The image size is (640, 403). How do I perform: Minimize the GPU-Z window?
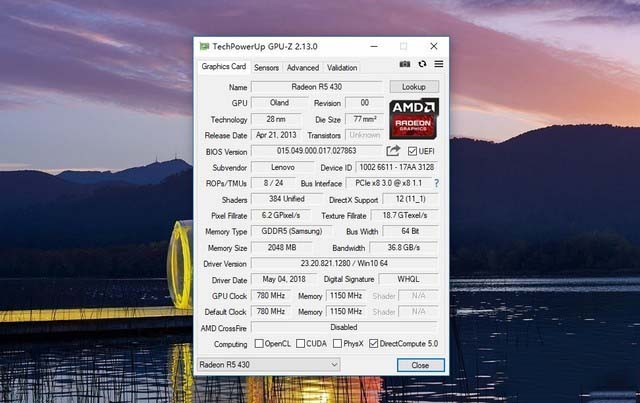pos(373,47)
